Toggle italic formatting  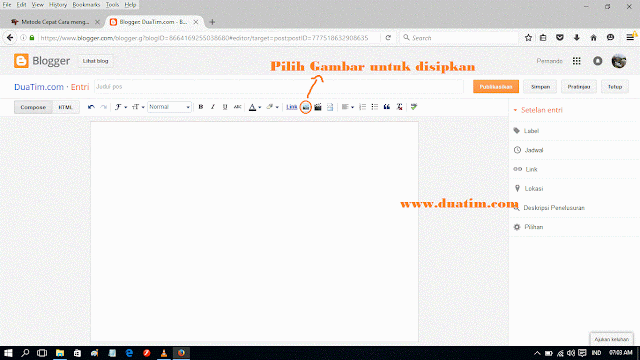pos(213,107)
